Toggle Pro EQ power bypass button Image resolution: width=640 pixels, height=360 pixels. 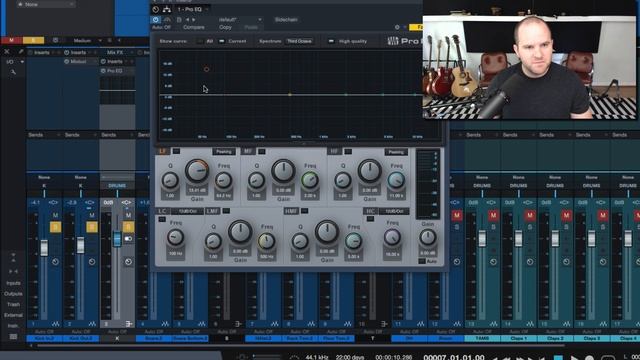point(156,19)
